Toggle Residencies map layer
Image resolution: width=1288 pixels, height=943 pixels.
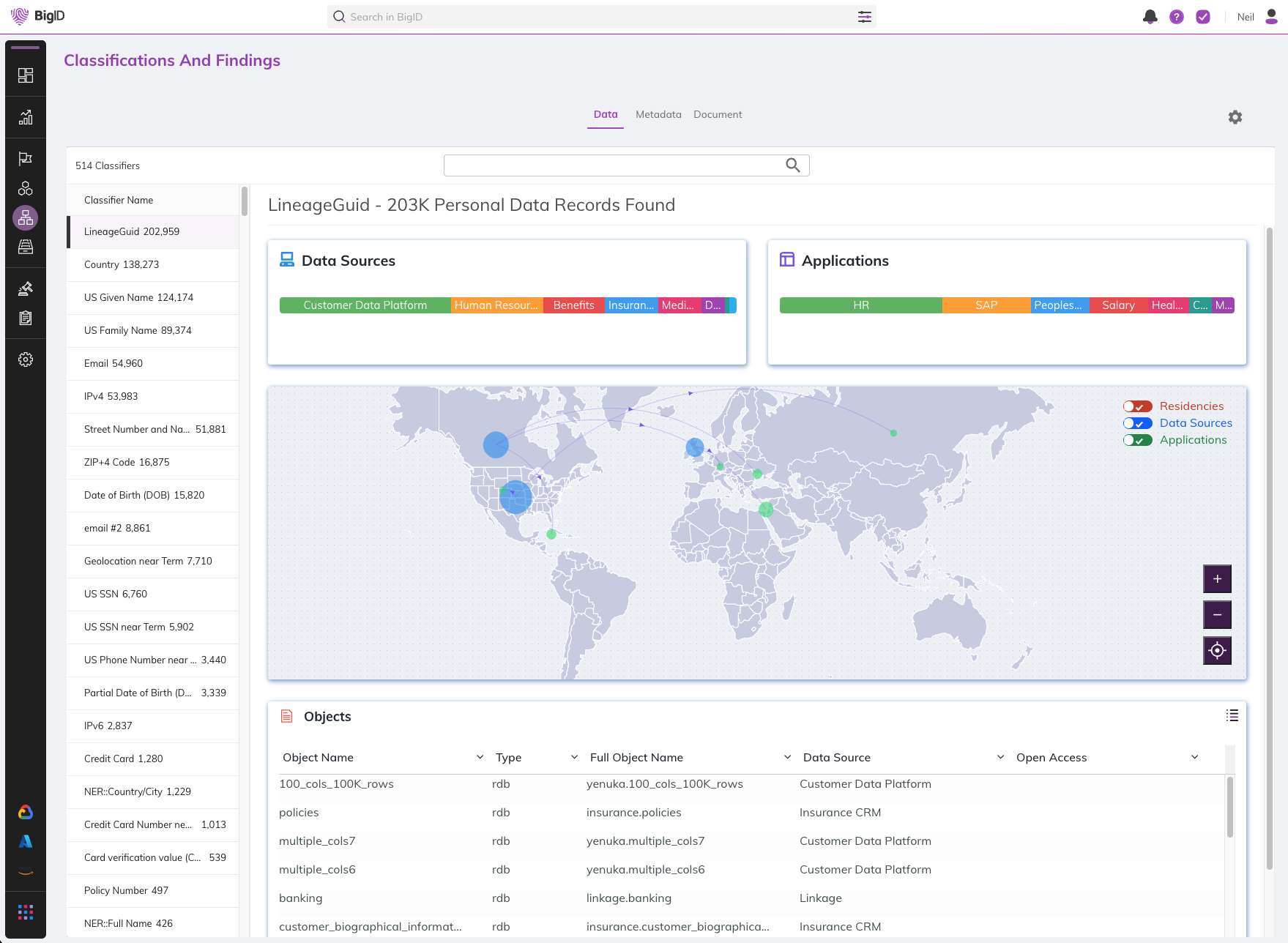(1137, 406)
